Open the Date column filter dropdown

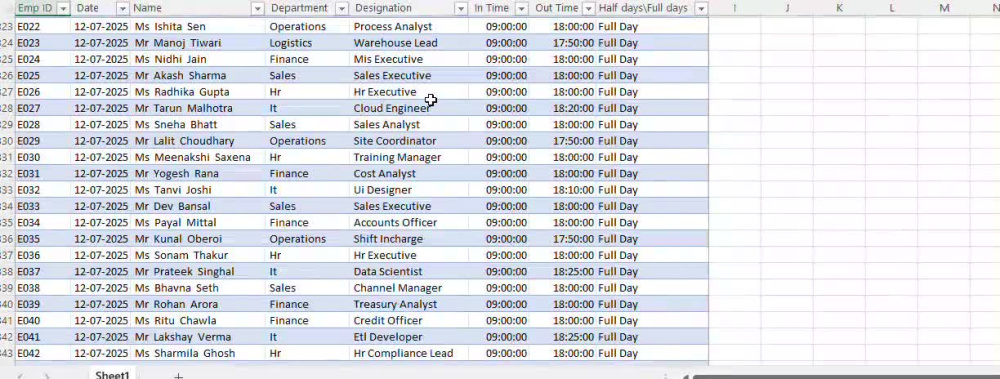123,8
